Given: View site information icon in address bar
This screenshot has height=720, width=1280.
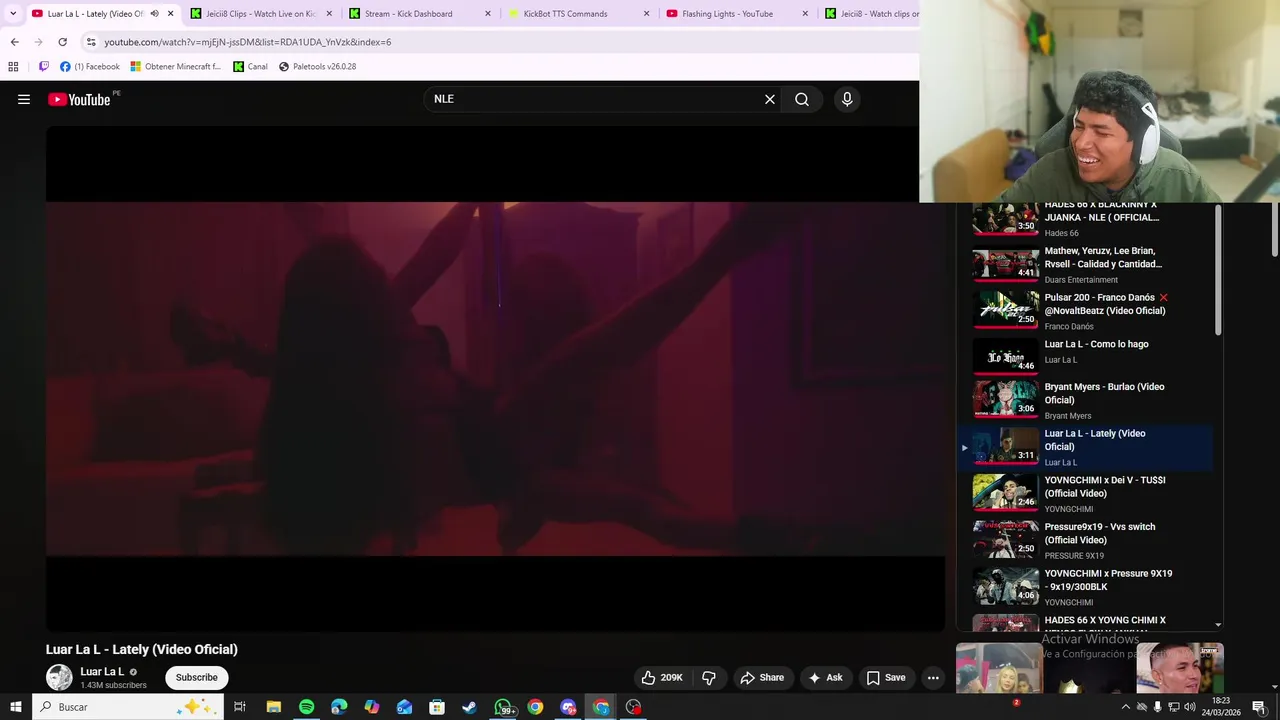Looking at the screenshot, I should pos(91,42).
